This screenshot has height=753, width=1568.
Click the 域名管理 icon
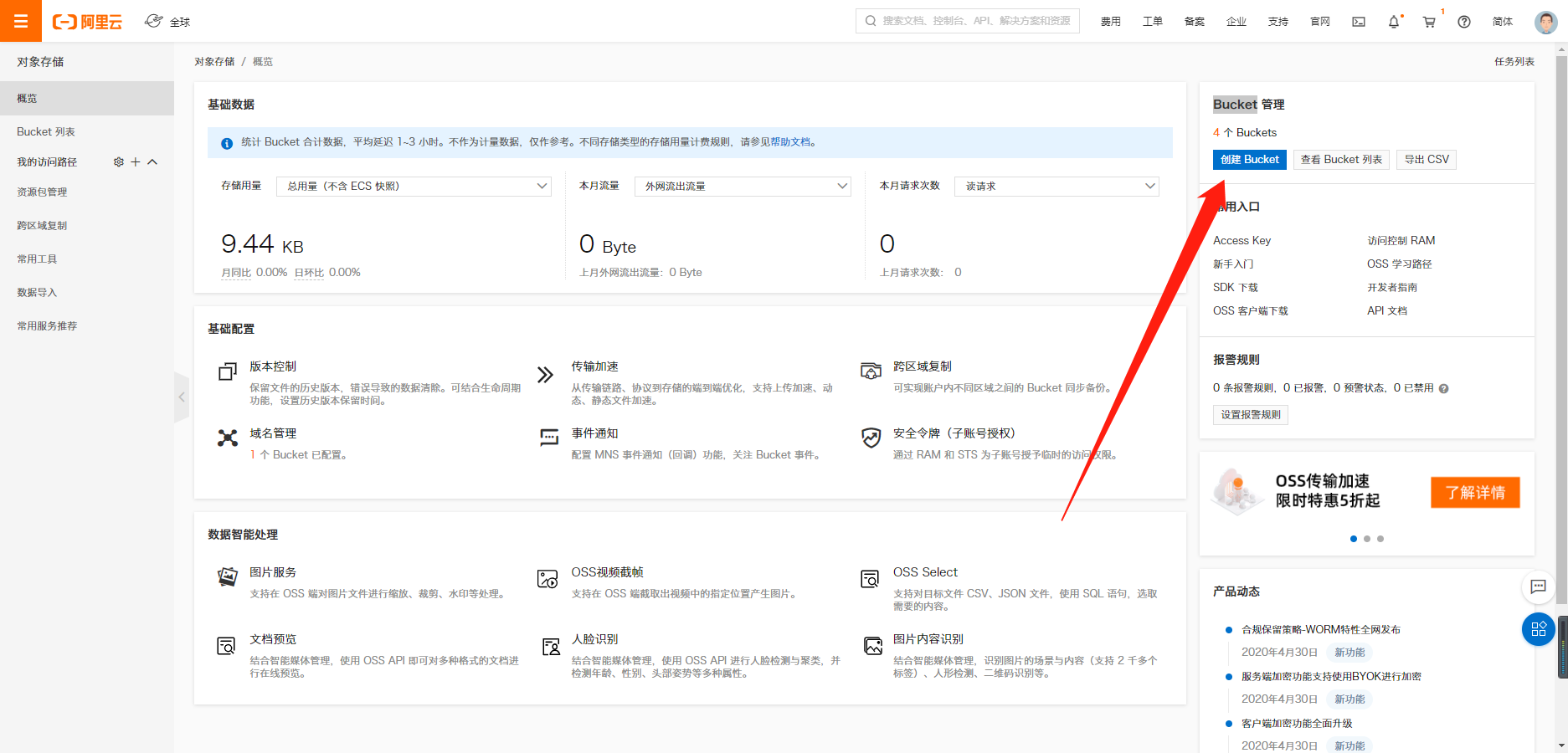point(228,438)
